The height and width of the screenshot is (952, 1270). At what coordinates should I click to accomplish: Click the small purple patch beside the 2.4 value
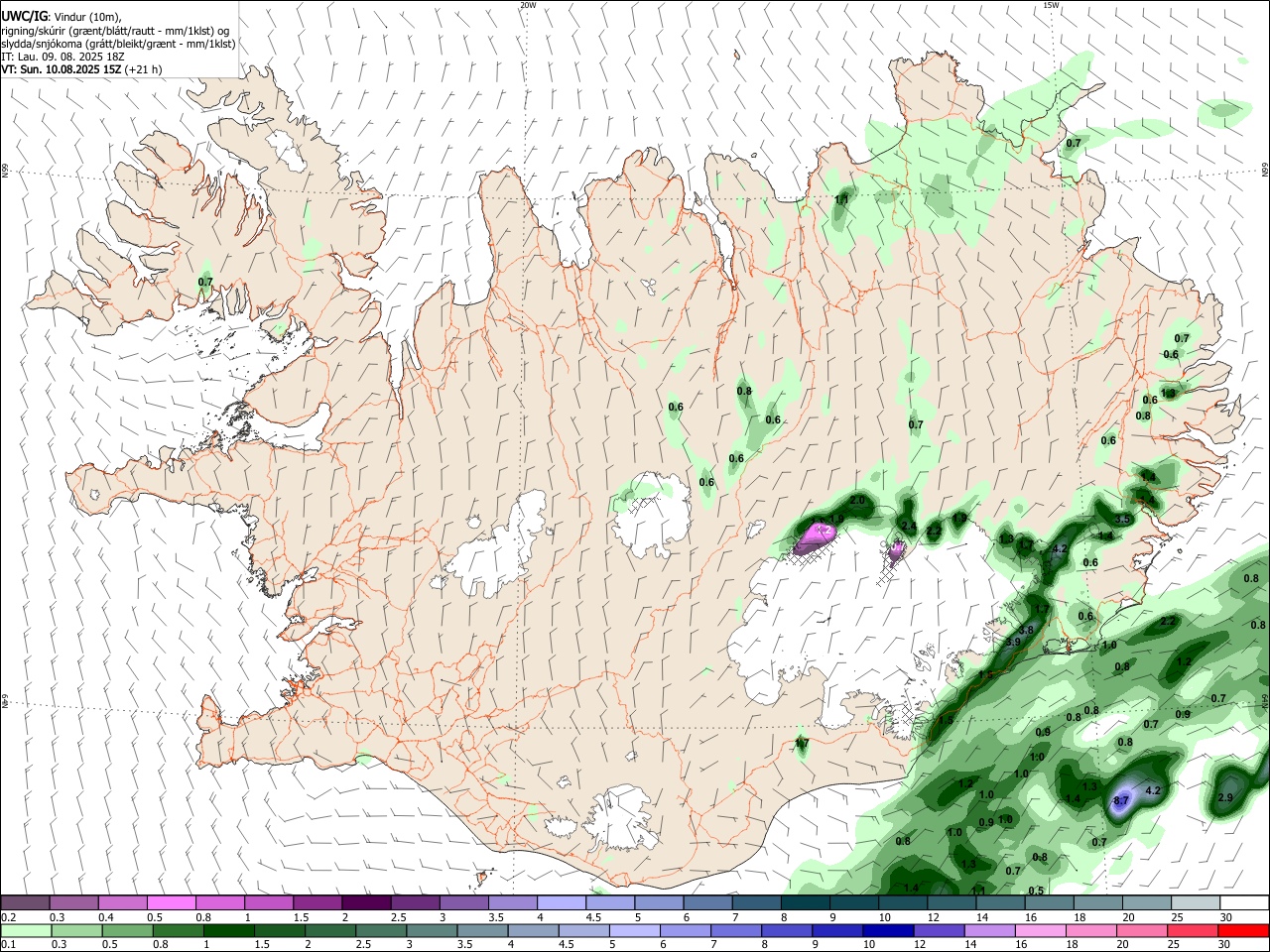pyautogui.click(x=896, y=549)
